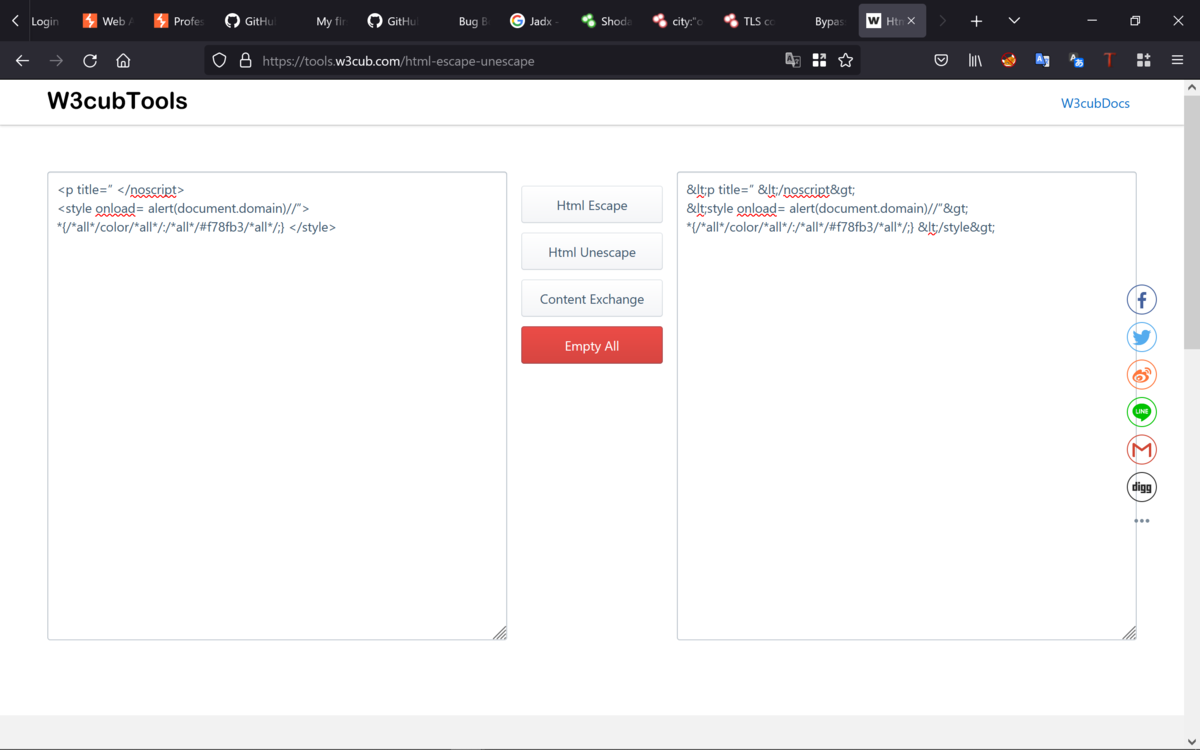The image size is (1200, 750).
Task: Focus the left HTML input textarea
Action: tap(277, 406)
